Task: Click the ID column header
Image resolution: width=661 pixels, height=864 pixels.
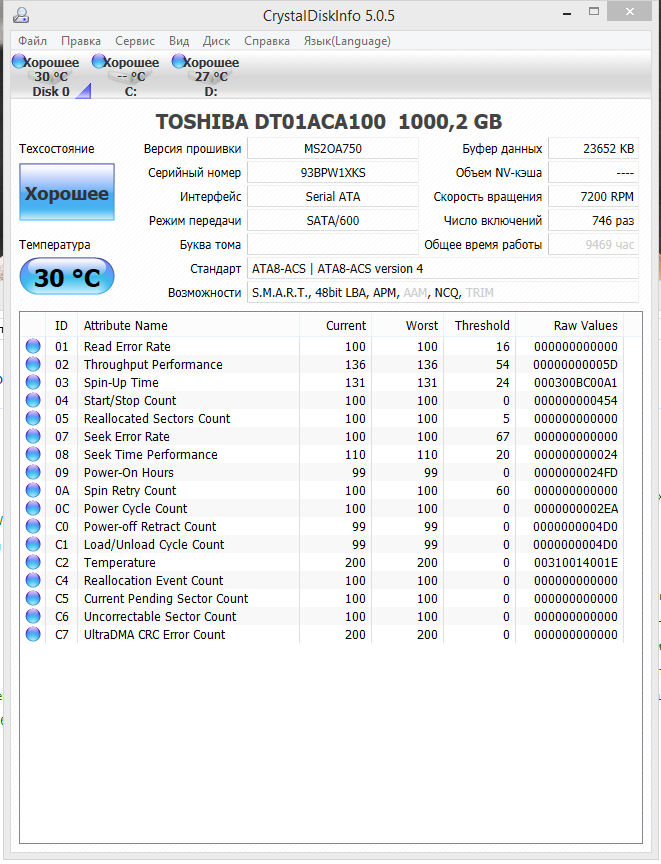Action: [61, 326]
